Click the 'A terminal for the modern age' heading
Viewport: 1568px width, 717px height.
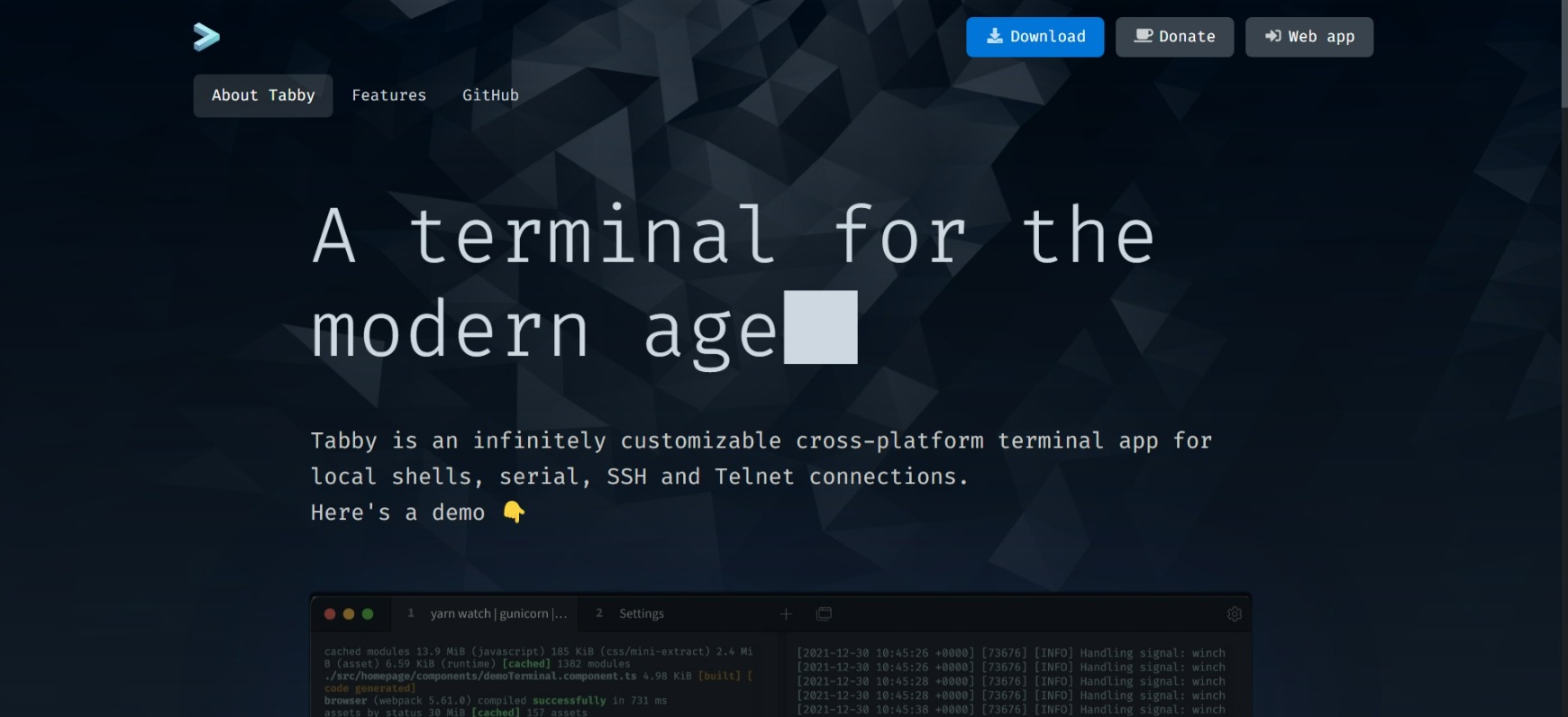732,283
